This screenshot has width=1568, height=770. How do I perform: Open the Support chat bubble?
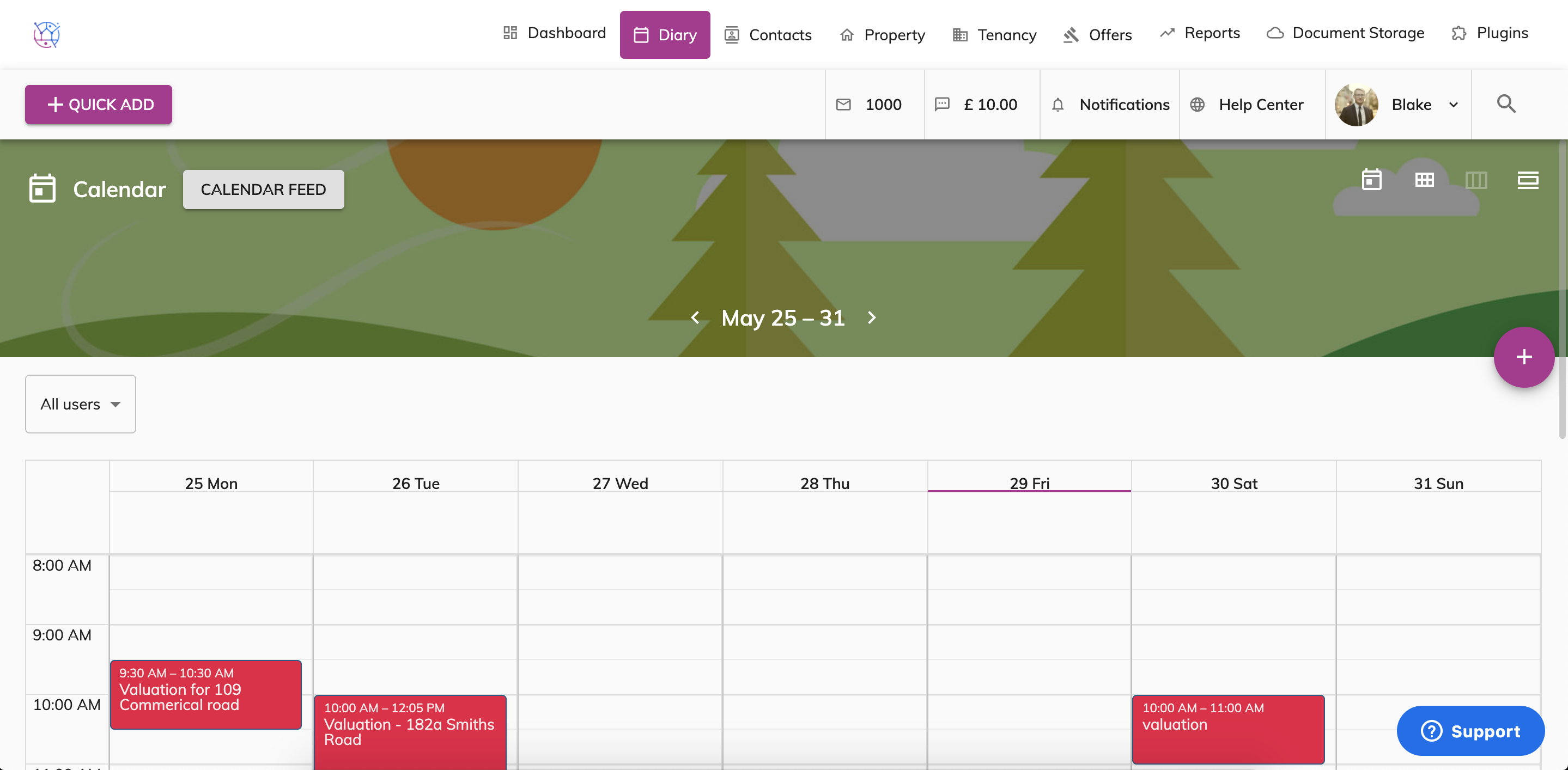click(1470, 731)
